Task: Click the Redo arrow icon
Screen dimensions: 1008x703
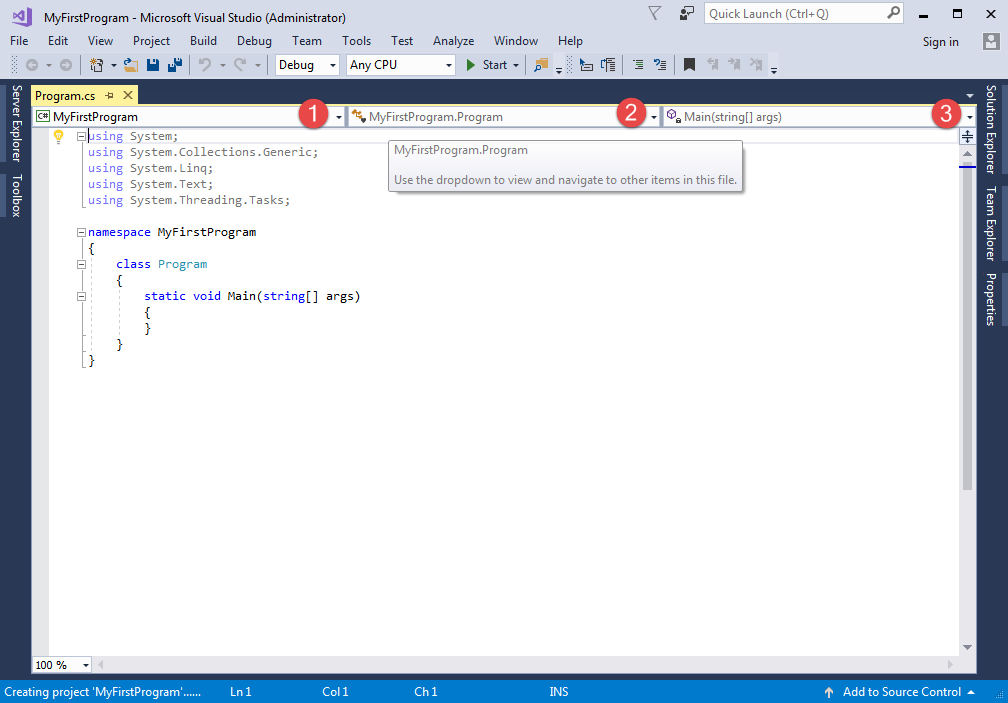Action: click(240, 65)
